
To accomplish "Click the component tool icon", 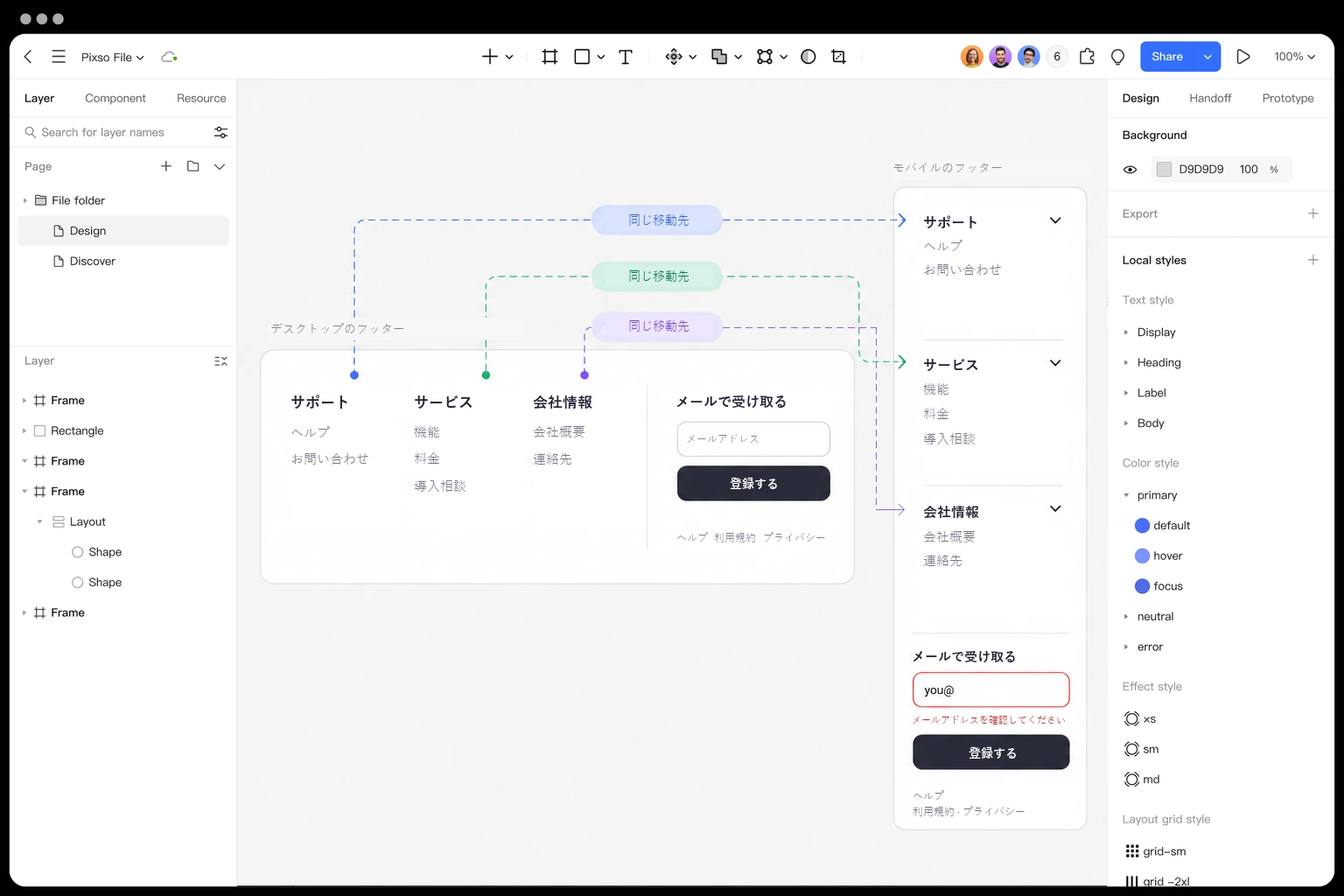I will [x=674, y=57].
